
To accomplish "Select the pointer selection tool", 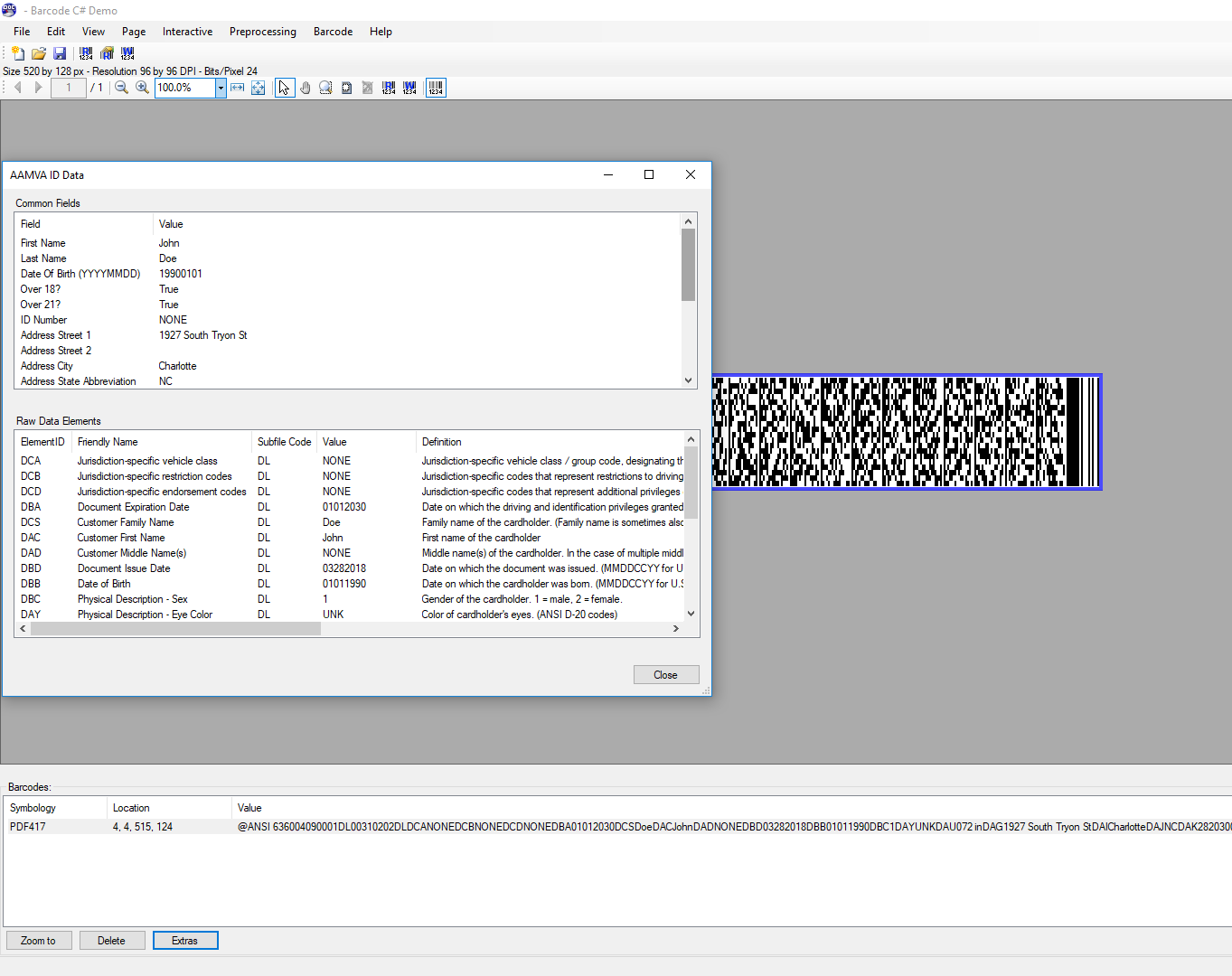I will (285, 88).
